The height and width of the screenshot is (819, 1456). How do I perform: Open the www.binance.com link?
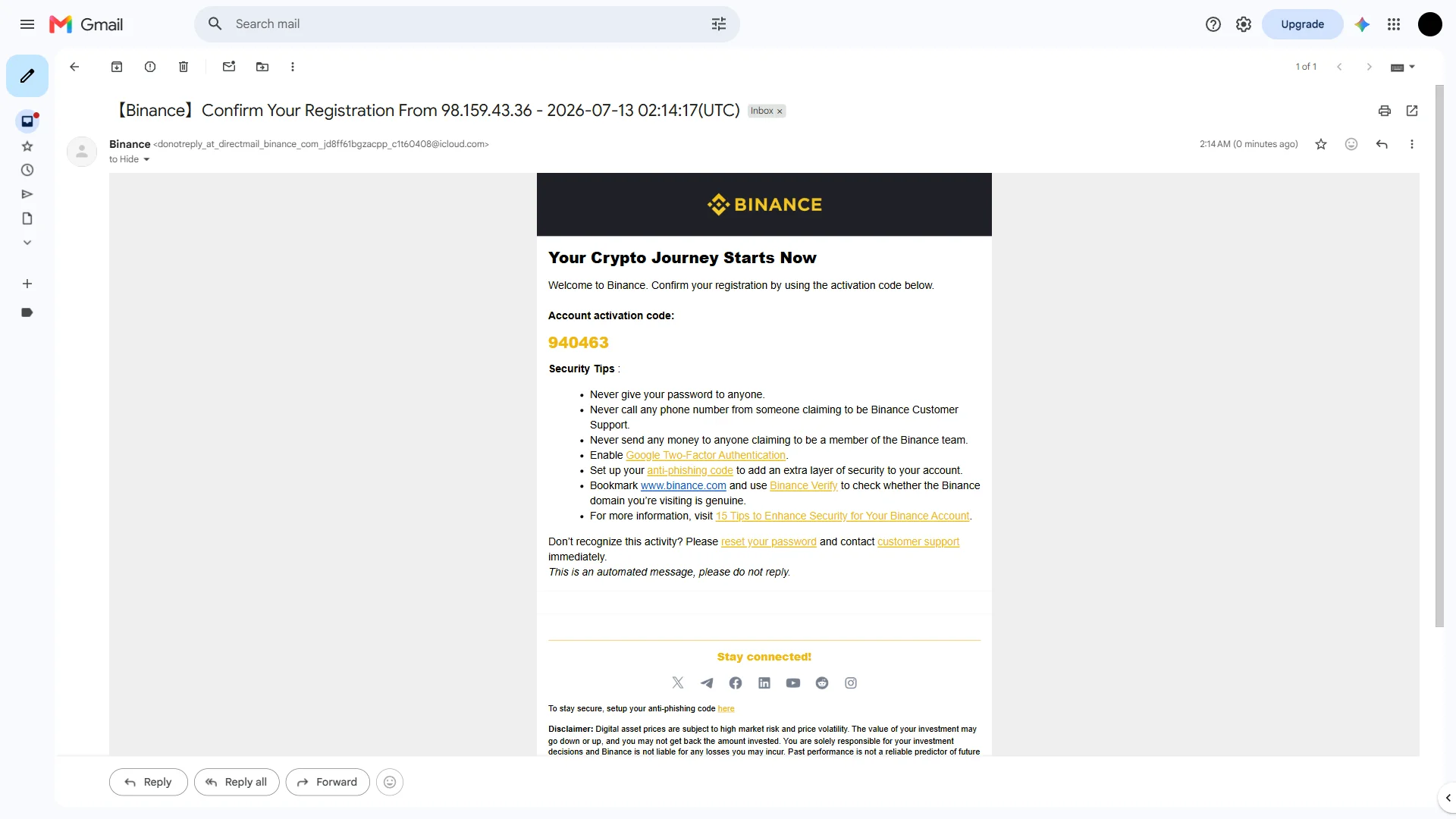pos(683,485)
